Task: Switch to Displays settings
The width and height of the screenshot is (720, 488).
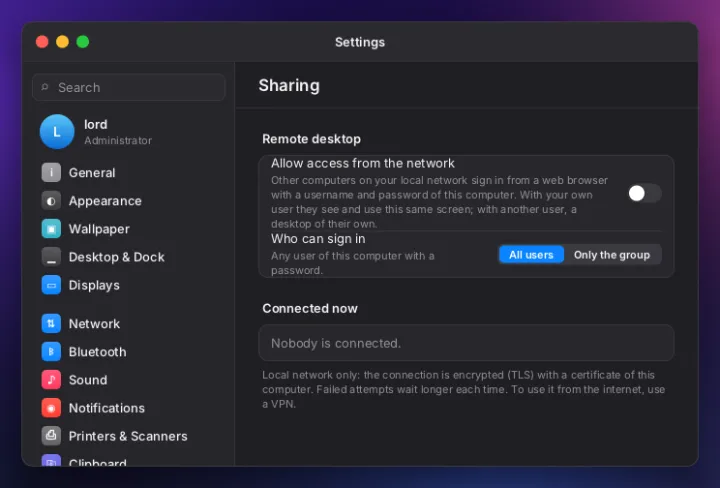Action: coord(94,286)
